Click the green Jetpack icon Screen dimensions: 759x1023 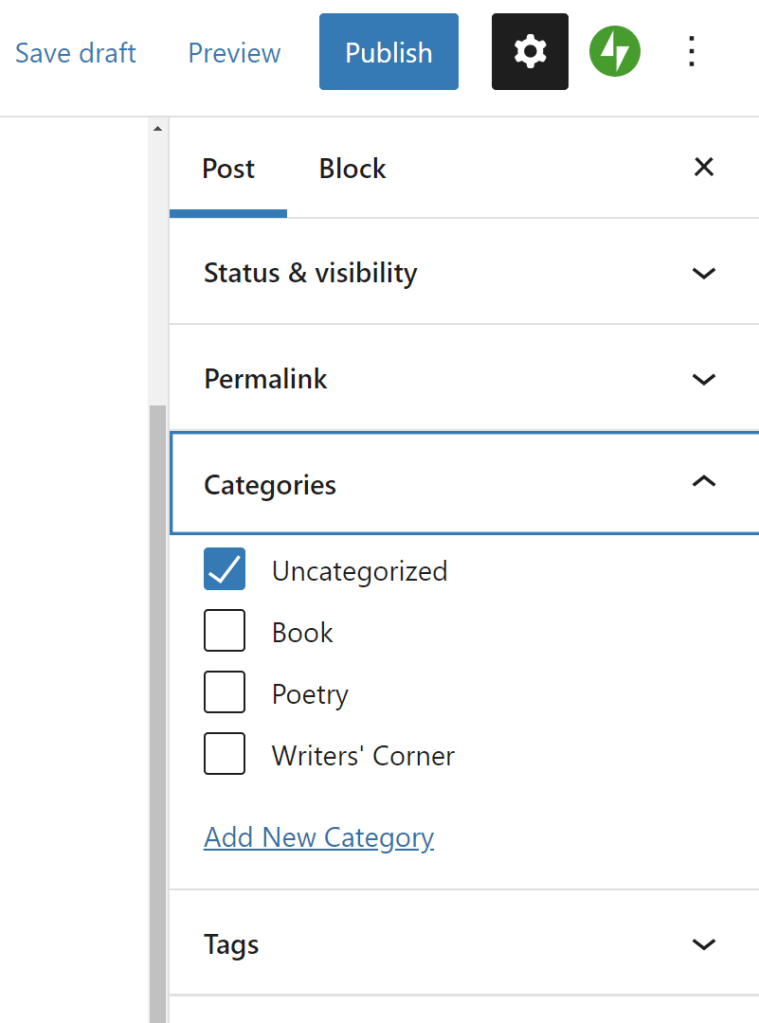[614, 52]
